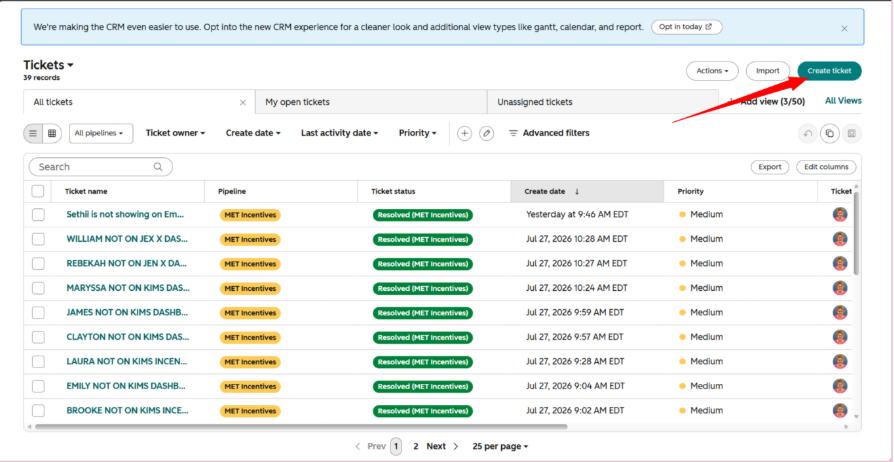The height and width of the screenshot is (462, 894).
Task: Tick the select-all tickets checkbox
Action: (x=38, y=192)
